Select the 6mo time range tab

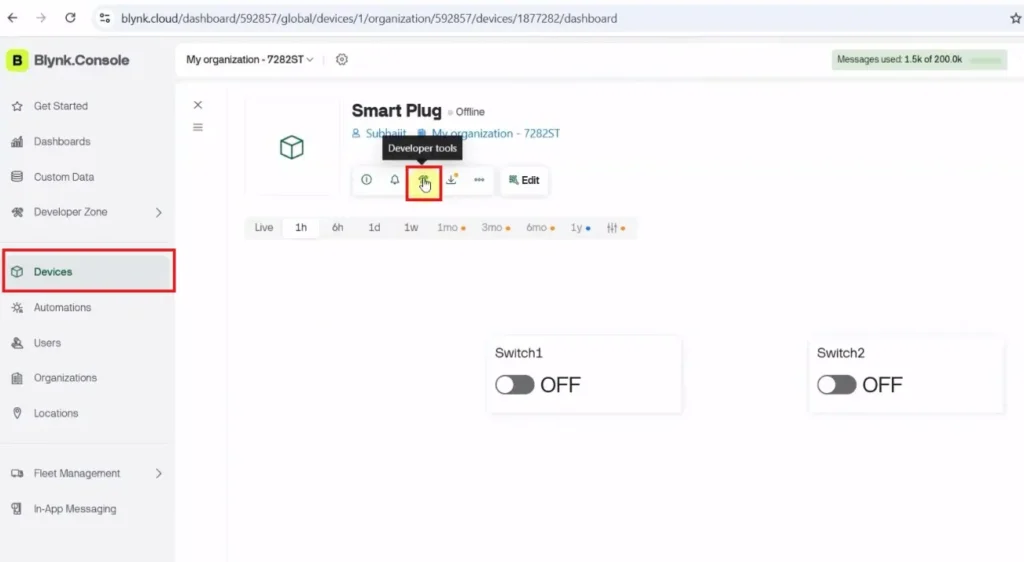539,228
